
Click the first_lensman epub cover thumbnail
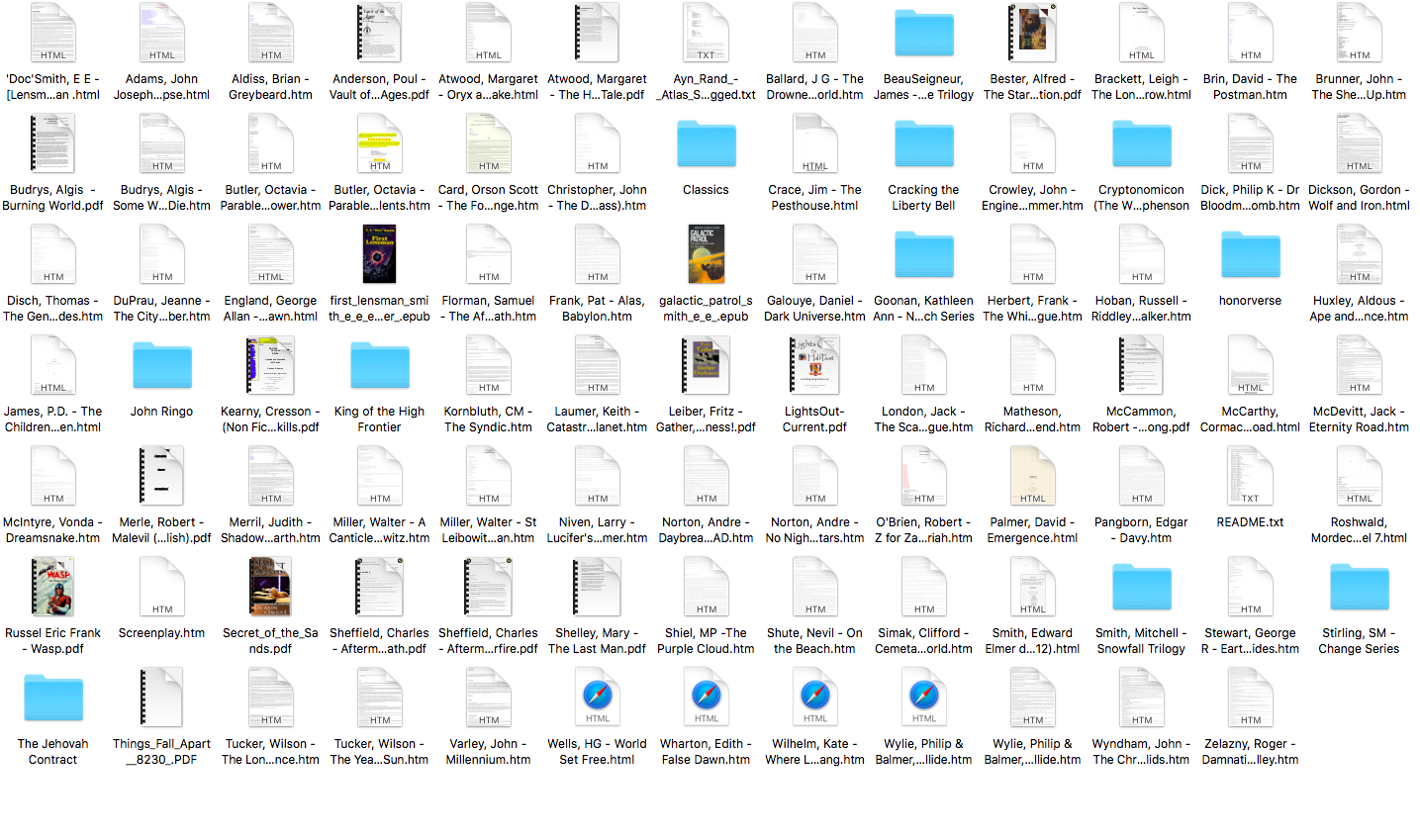click(x=379, y=254)
